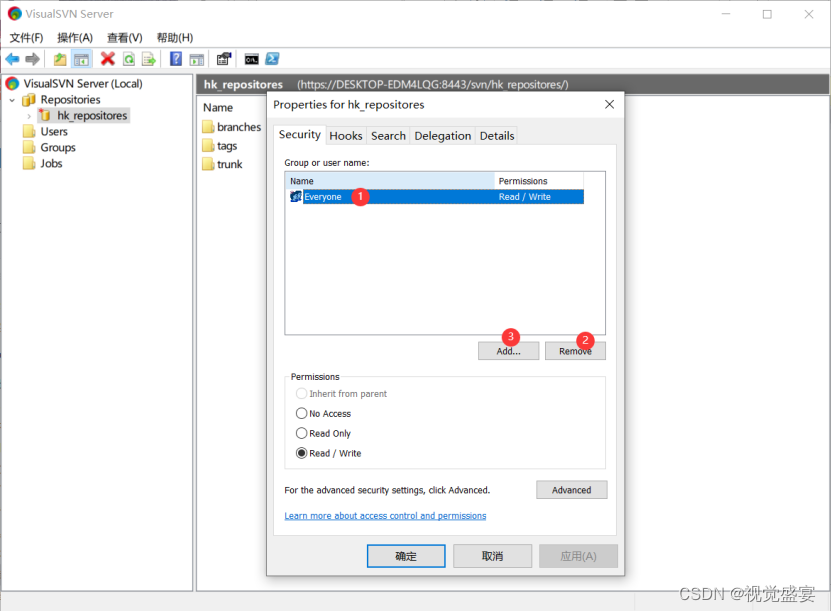Open the 查看(V) menu

[x=125, y=38]
